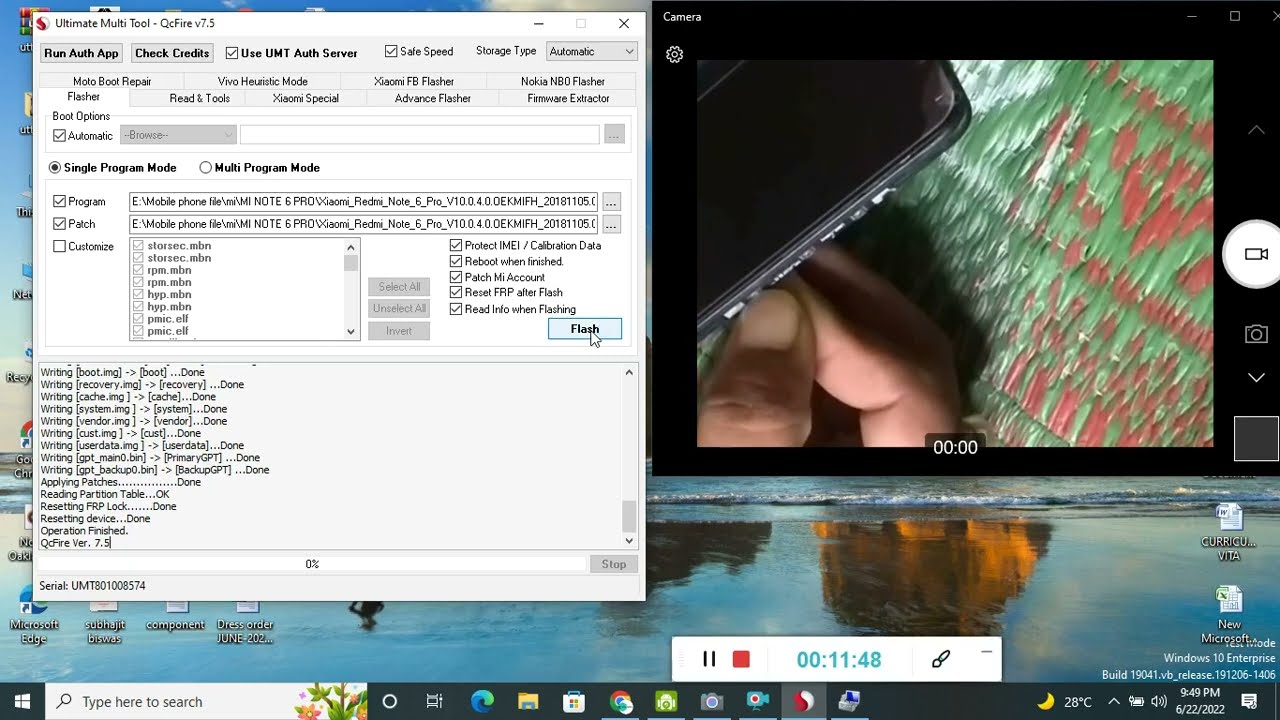Switch to the Xiaomi FB Flasher tab

(414, 81)
